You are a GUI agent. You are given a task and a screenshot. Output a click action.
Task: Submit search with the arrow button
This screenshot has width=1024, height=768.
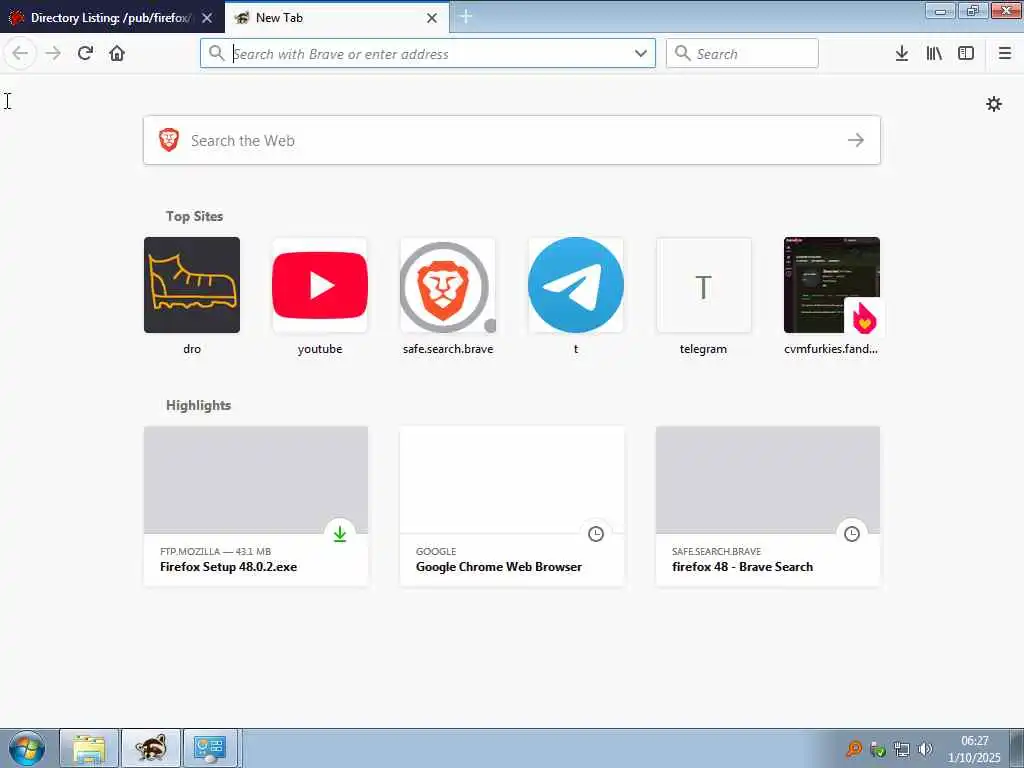[x=856, y=140]
